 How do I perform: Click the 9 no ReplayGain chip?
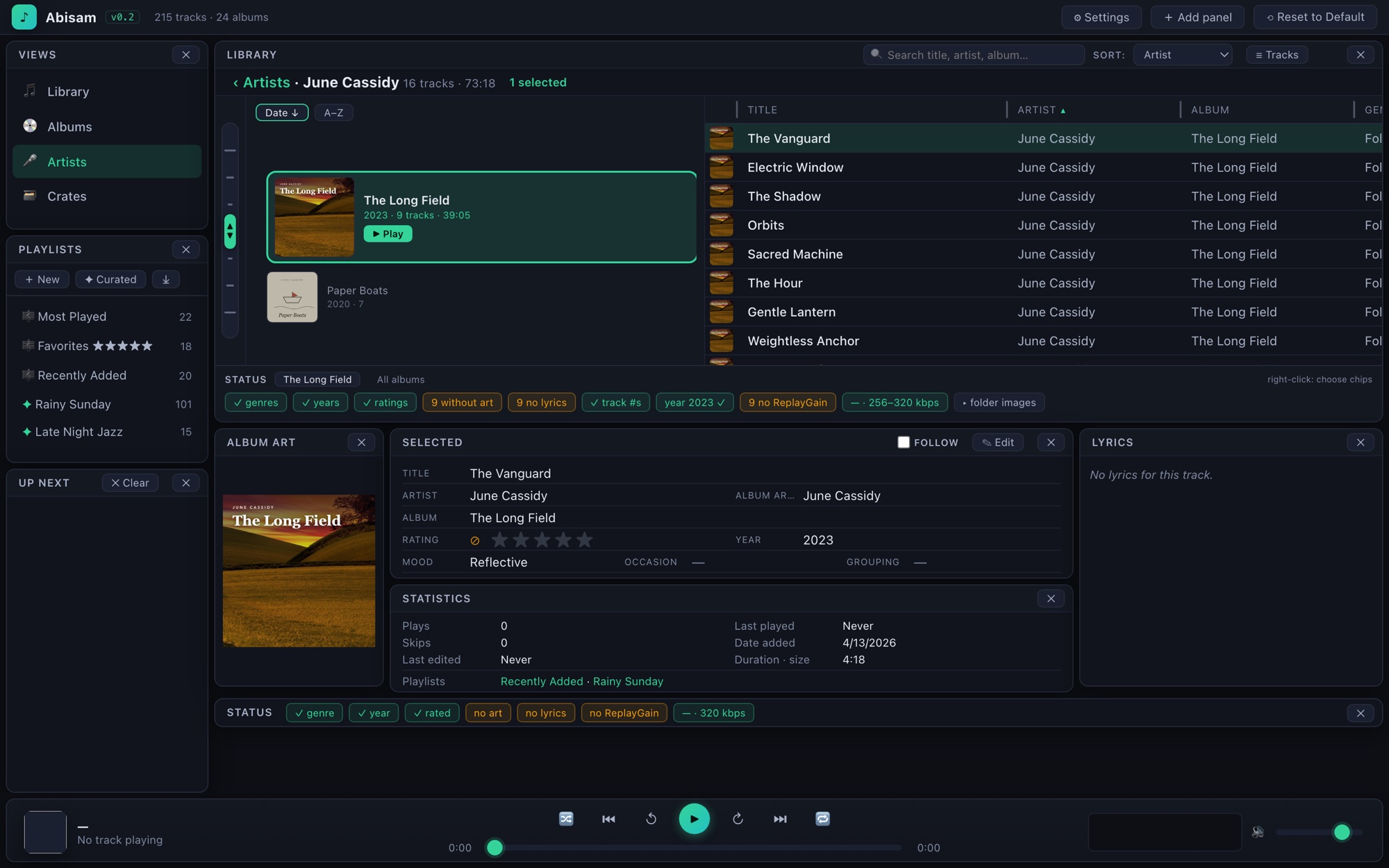[x=788, y=402]
